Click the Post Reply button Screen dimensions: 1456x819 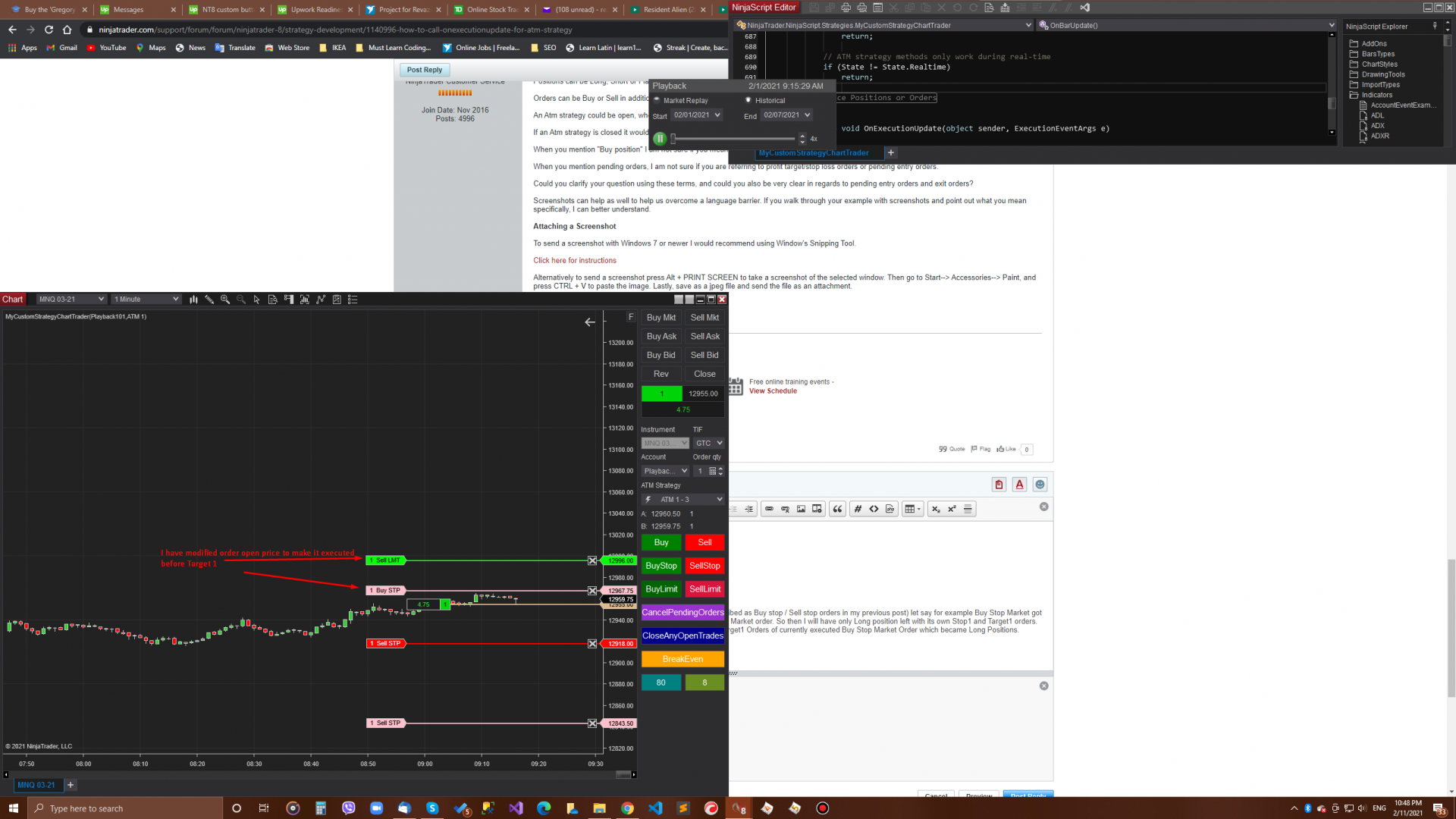pos(424,70)
